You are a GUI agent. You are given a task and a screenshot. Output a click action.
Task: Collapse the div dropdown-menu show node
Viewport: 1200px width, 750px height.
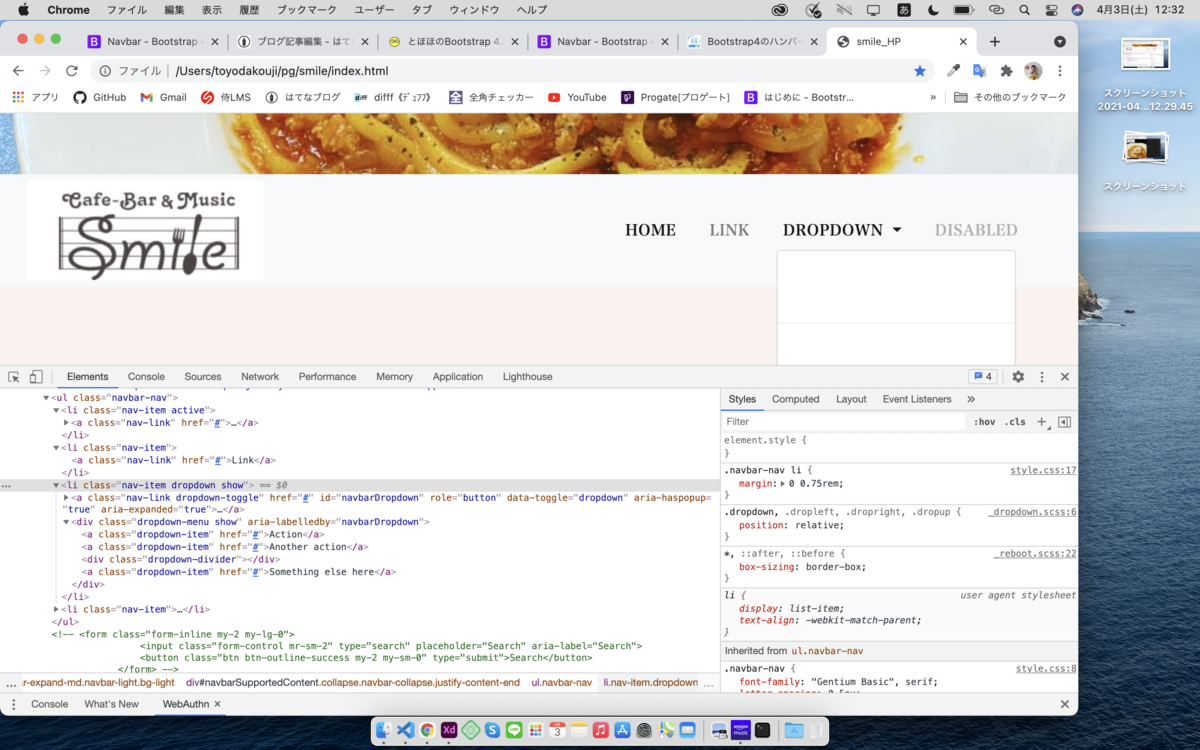pos(66,522)
